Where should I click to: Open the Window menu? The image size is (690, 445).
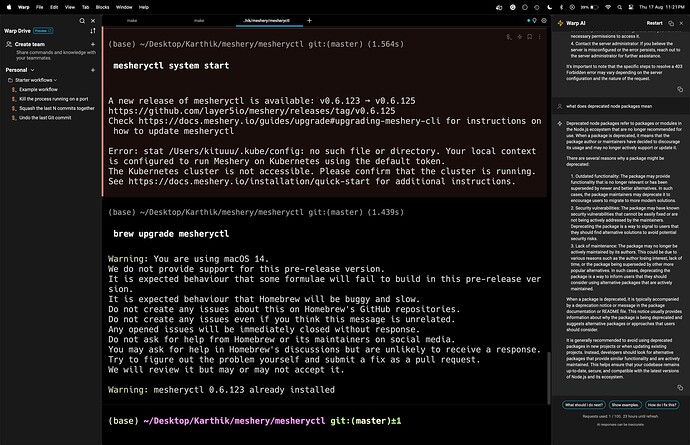point(124,7)
